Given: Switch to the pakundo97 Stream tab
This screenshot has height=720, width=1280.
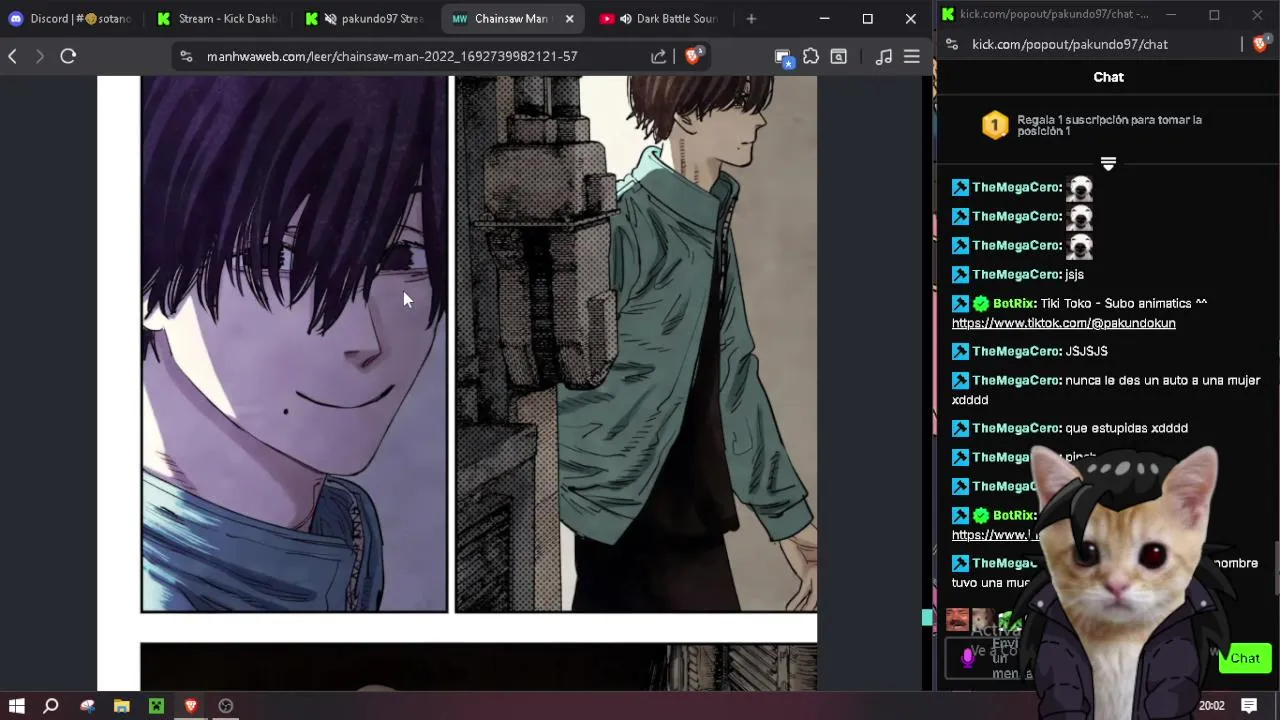Looking at the screenshot, I should click(366, 18).
